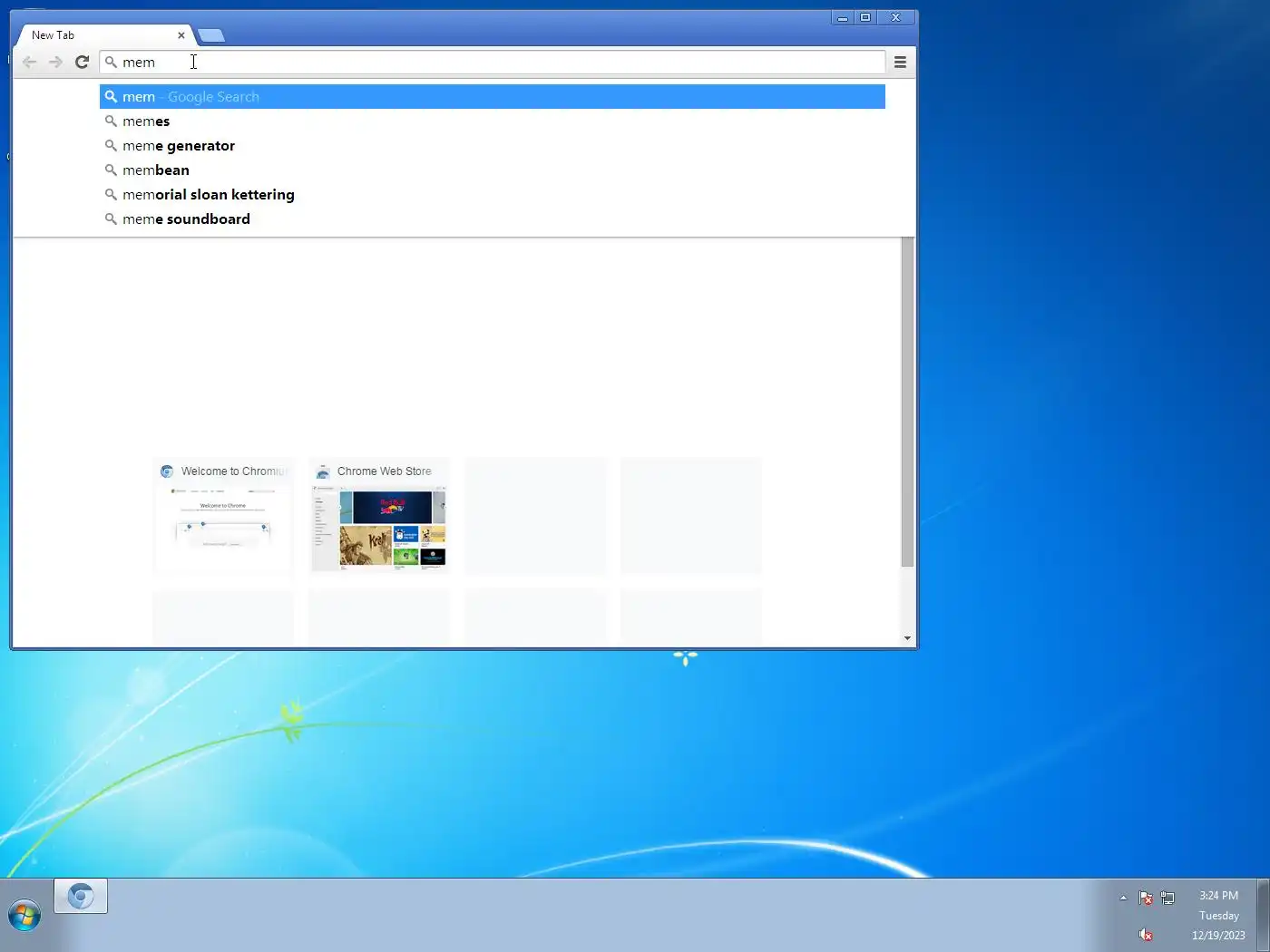The width and height of the screenshot is (1270, 952).
Task: Open Chrome Web Store thumbnail
Action: [x=379, y=517]
